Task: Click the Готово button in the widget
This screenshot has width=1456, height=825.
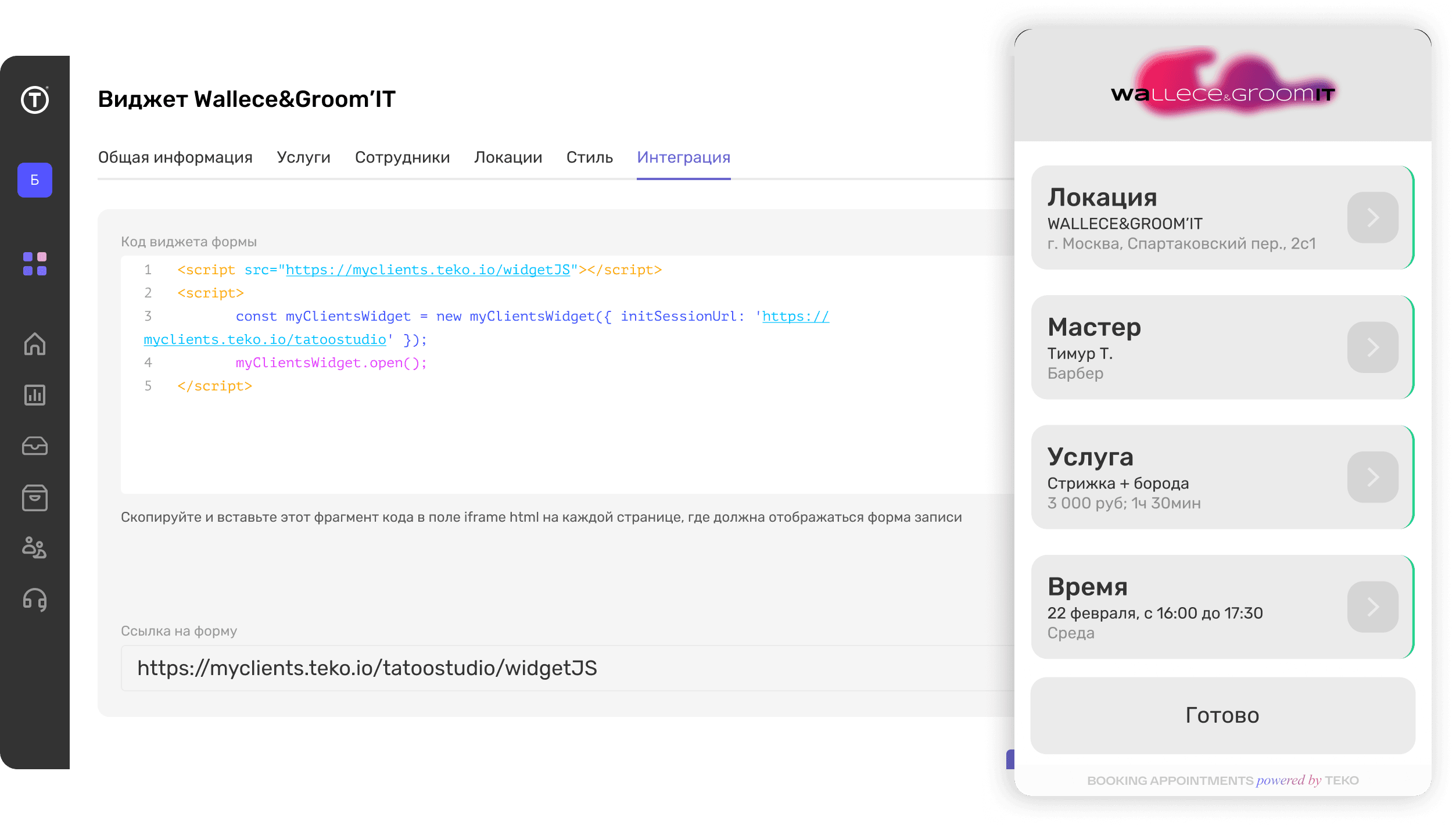Action: click(1222, 716)
